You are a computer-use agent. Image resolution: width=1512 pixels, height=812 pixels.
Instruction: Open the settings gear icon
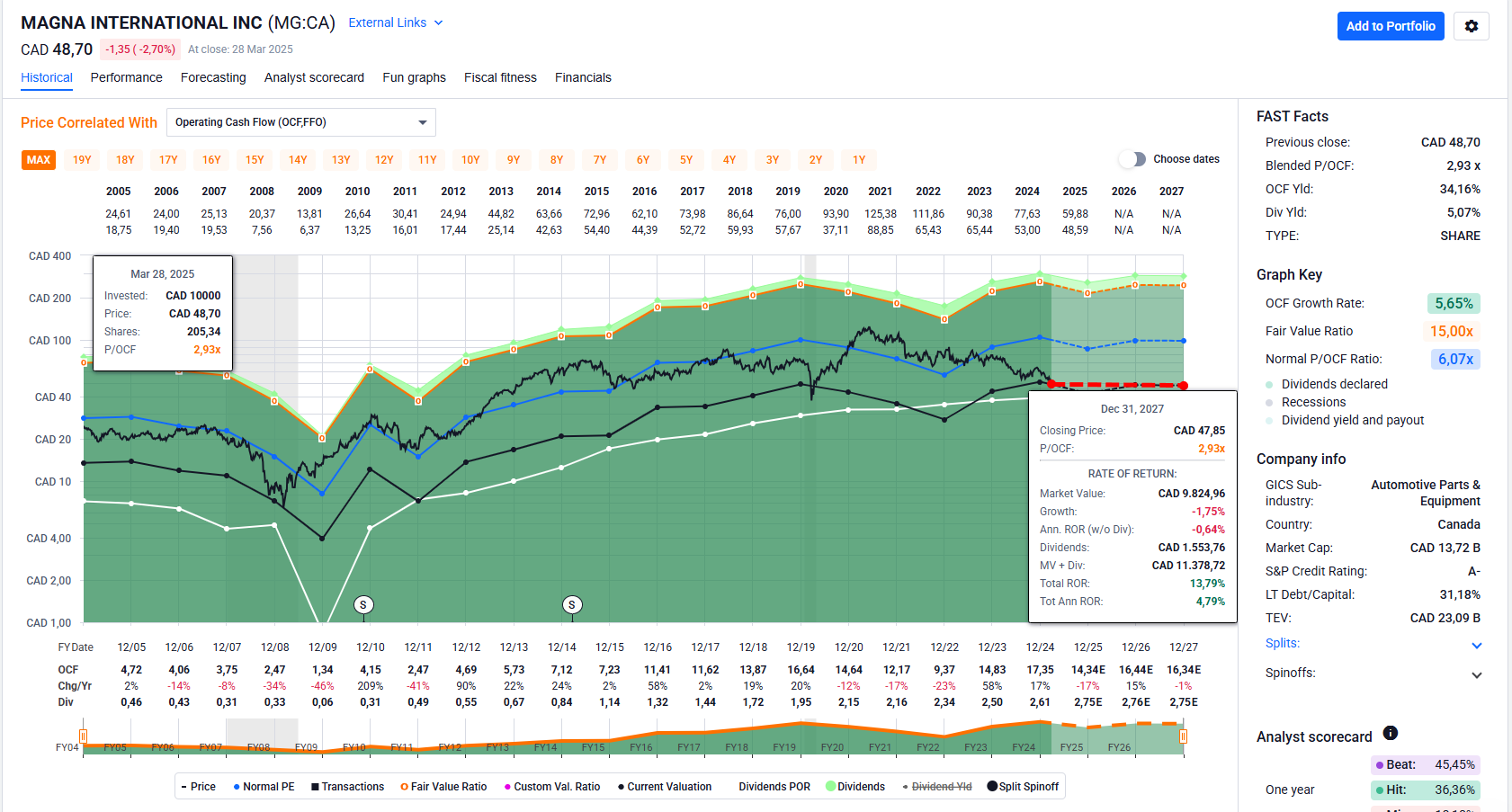pyautogui.click(x=1471, y=26)
